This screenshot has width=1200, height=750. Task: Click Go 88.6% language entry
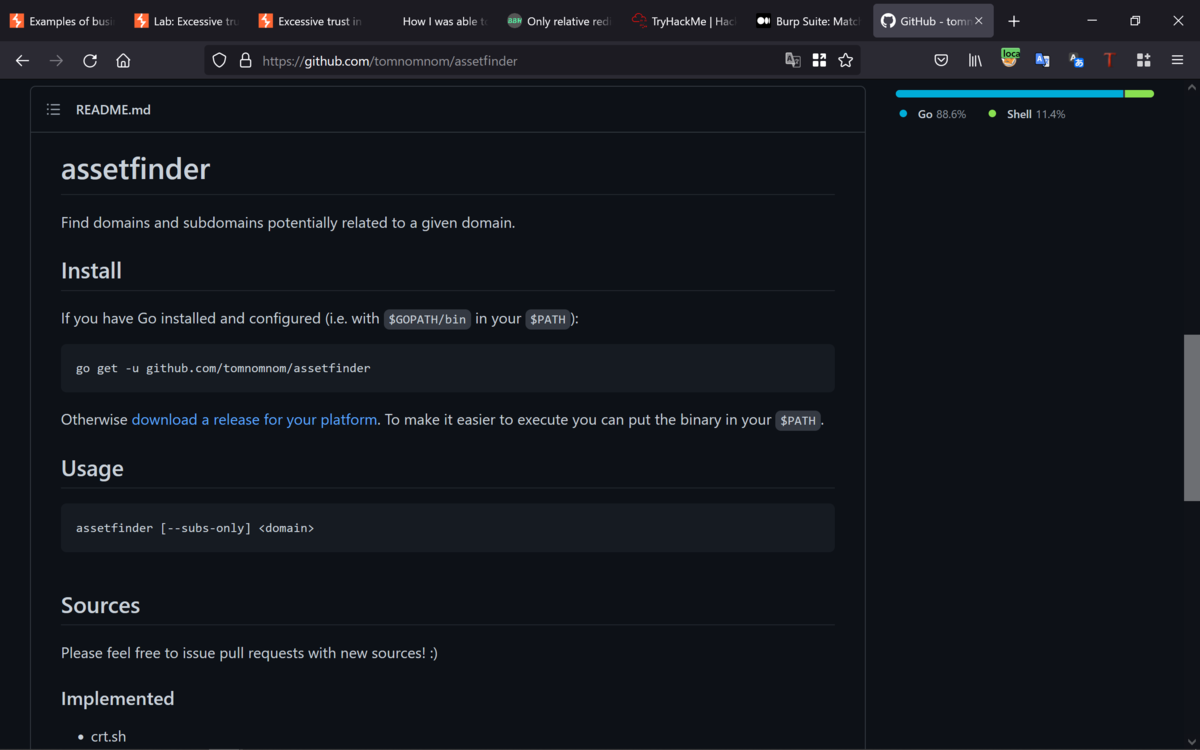coord(932,114)
